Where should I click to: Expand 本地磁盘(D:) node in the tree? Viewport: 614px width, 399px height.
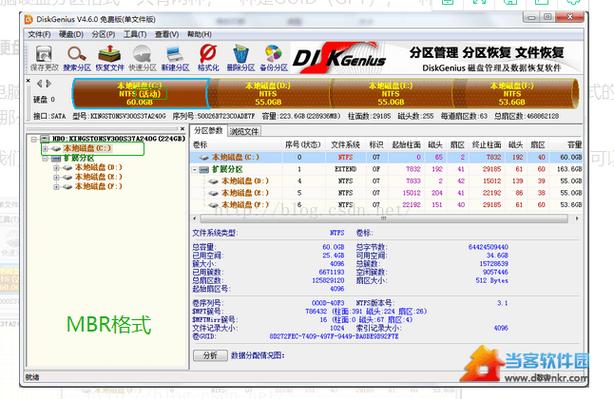pyautogui.click(x=56, y=168)
